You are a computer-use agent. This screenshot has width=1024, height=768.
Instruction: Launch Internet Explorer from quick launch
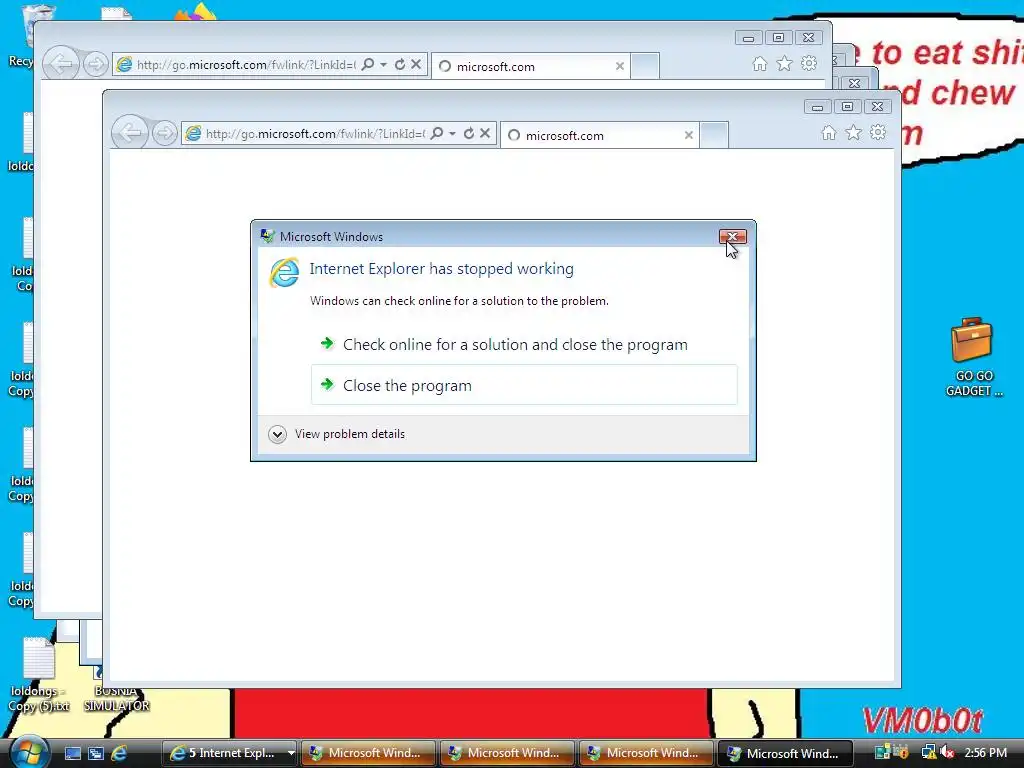(x=119, y=753)
